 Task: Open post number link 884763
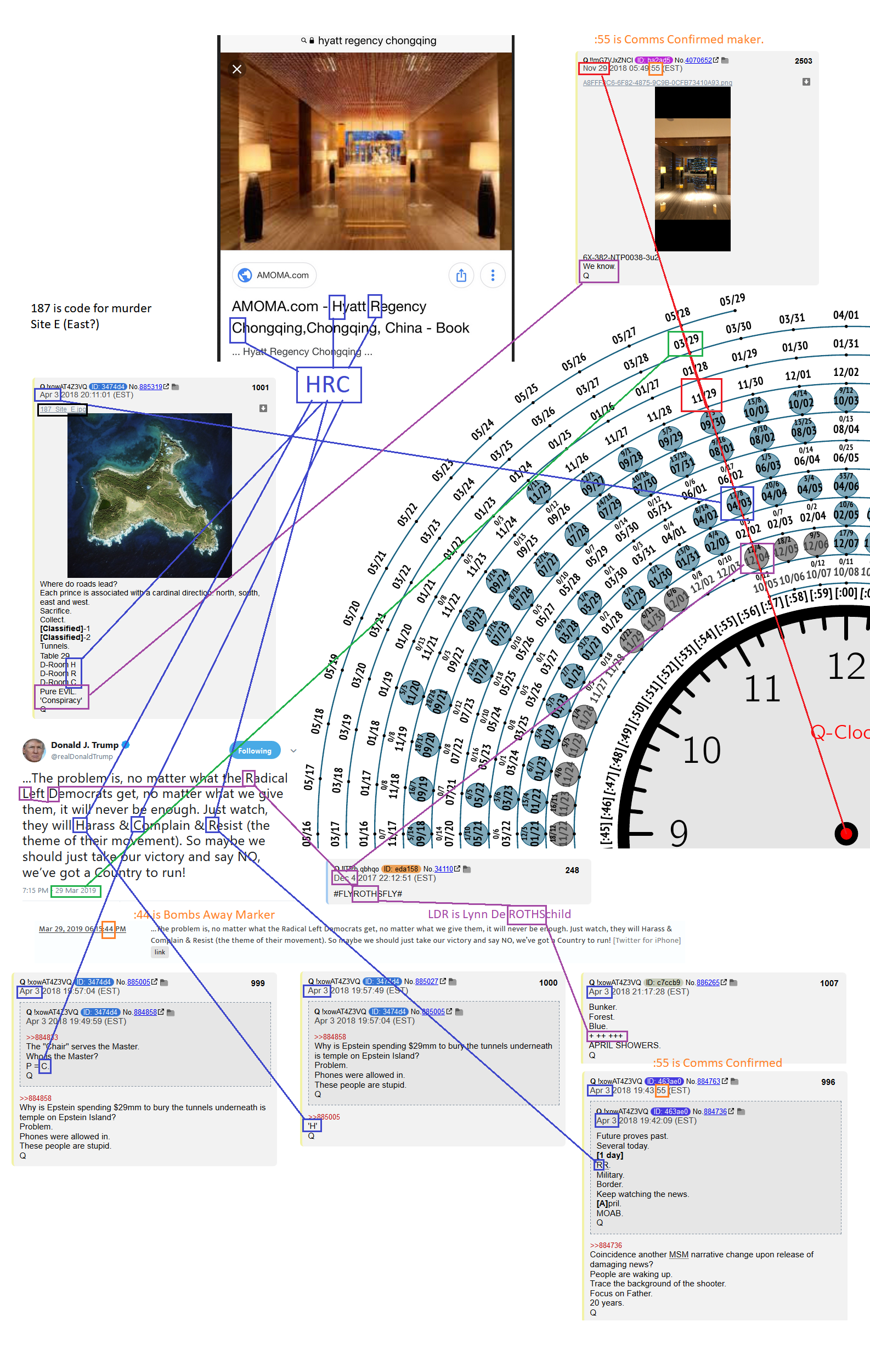709,1082
